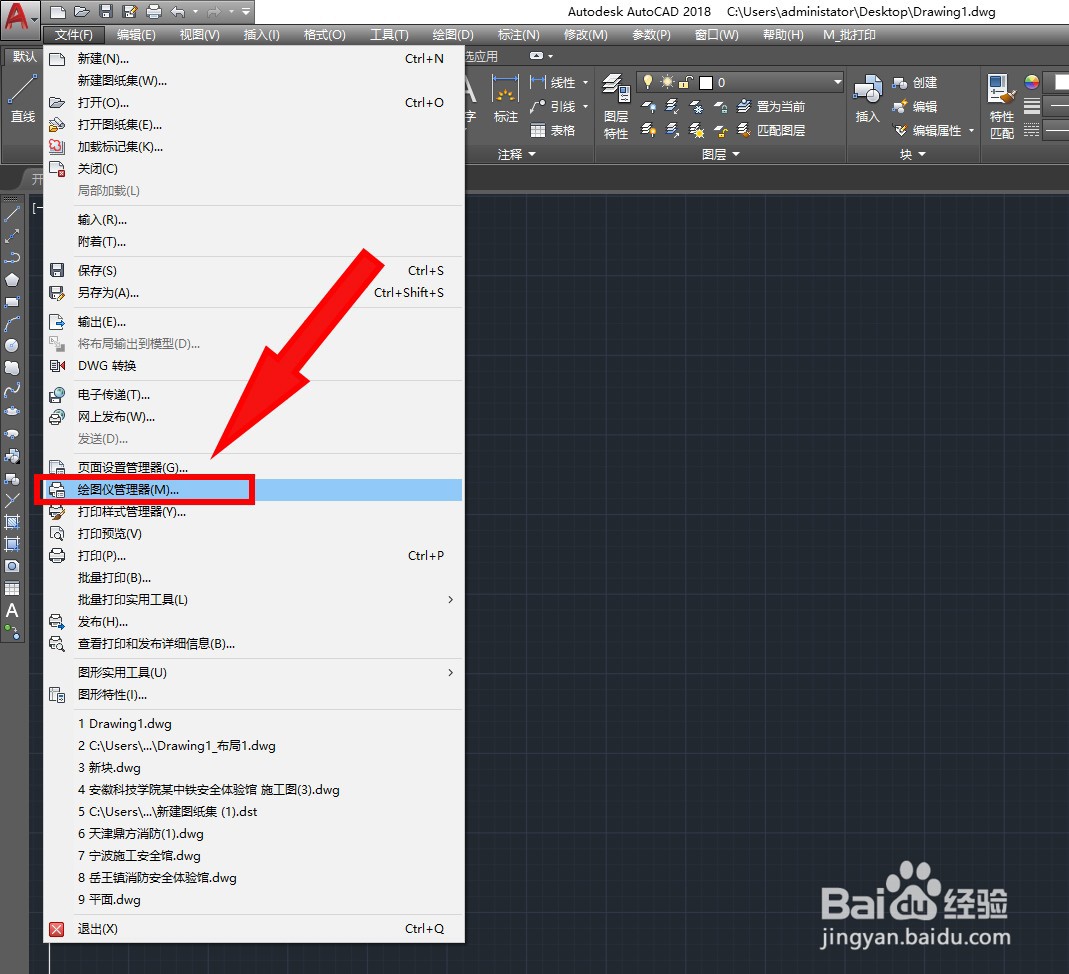Choose 打印预览(V) menu entry

[x=254, y=534]
